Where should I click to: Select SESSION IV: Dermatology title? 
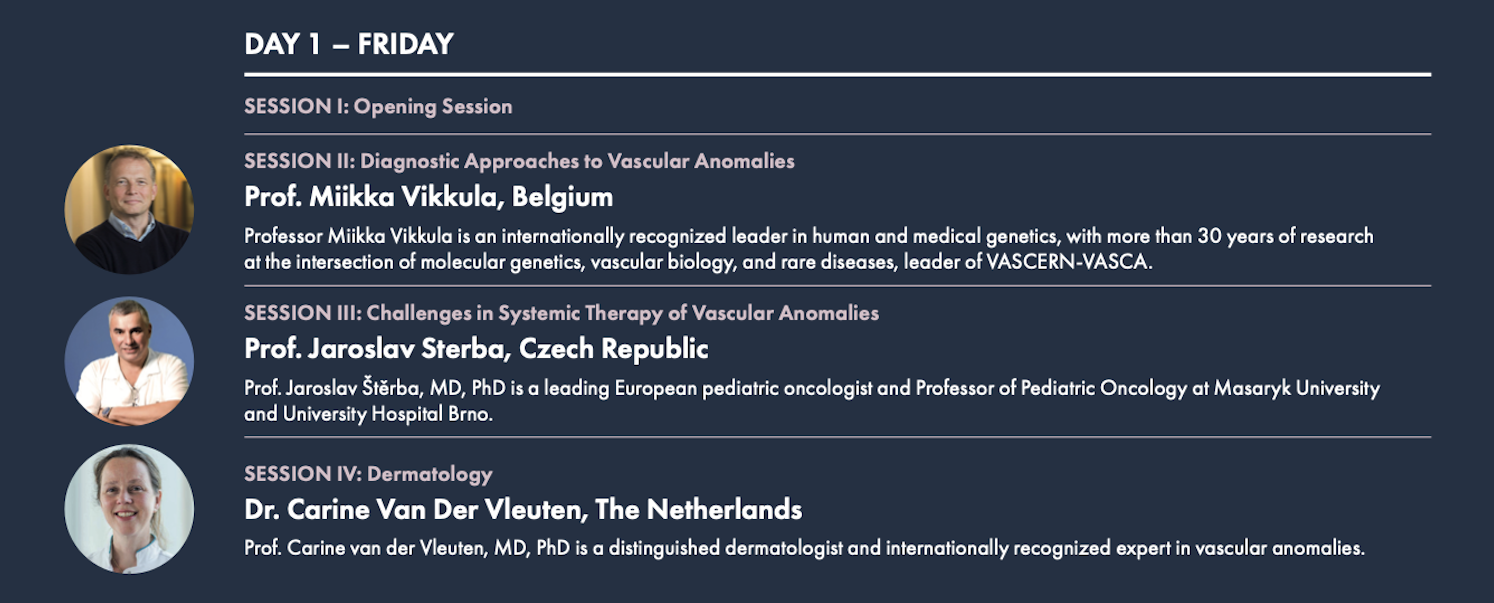point(368,474)
